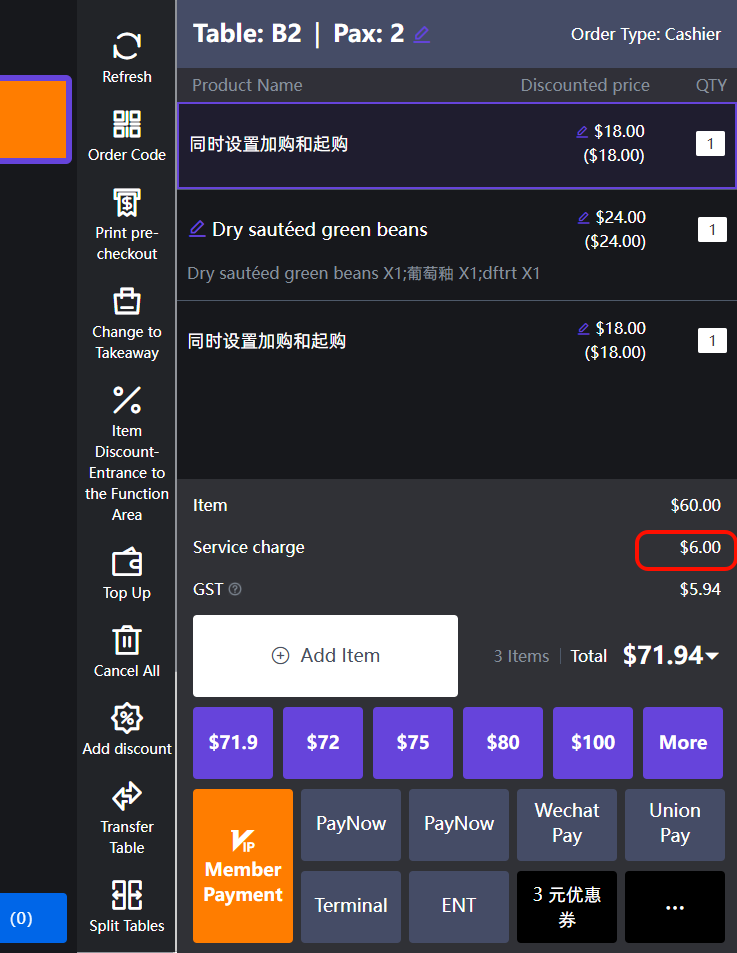This screenshot has height=953, width=737.
Task: Click the Add Item button
Action: 325,656
